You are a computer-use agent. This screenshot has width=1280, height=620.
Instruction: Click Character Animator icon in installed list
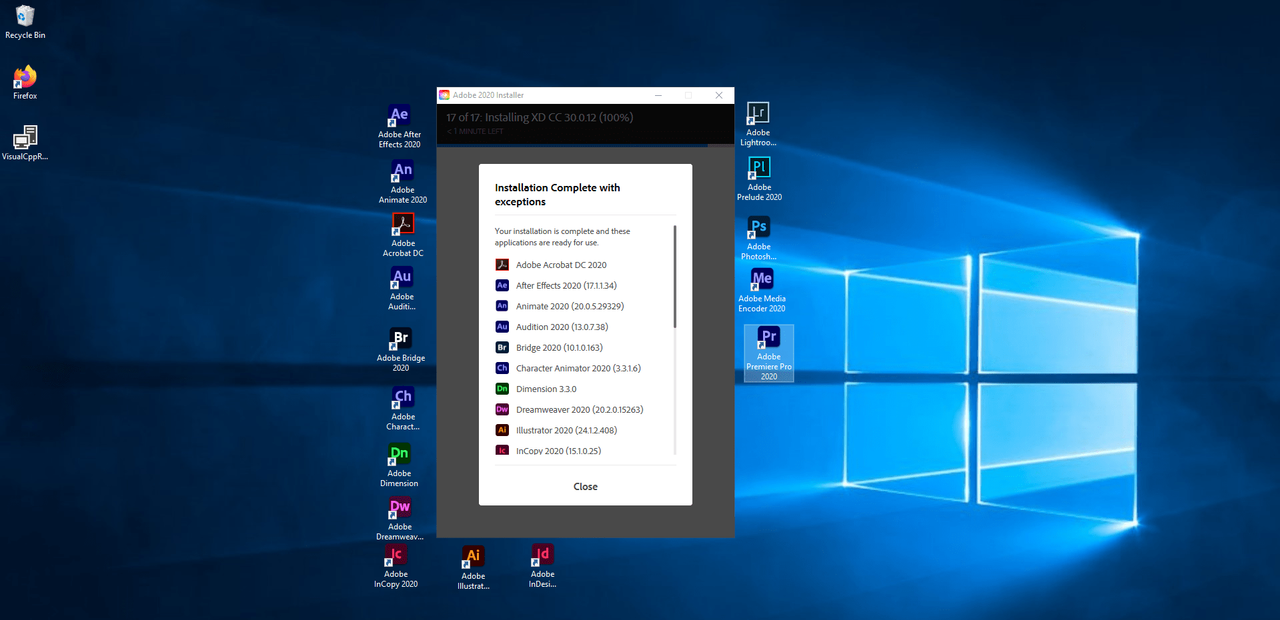pyautogui.click(x=502, y=368)
